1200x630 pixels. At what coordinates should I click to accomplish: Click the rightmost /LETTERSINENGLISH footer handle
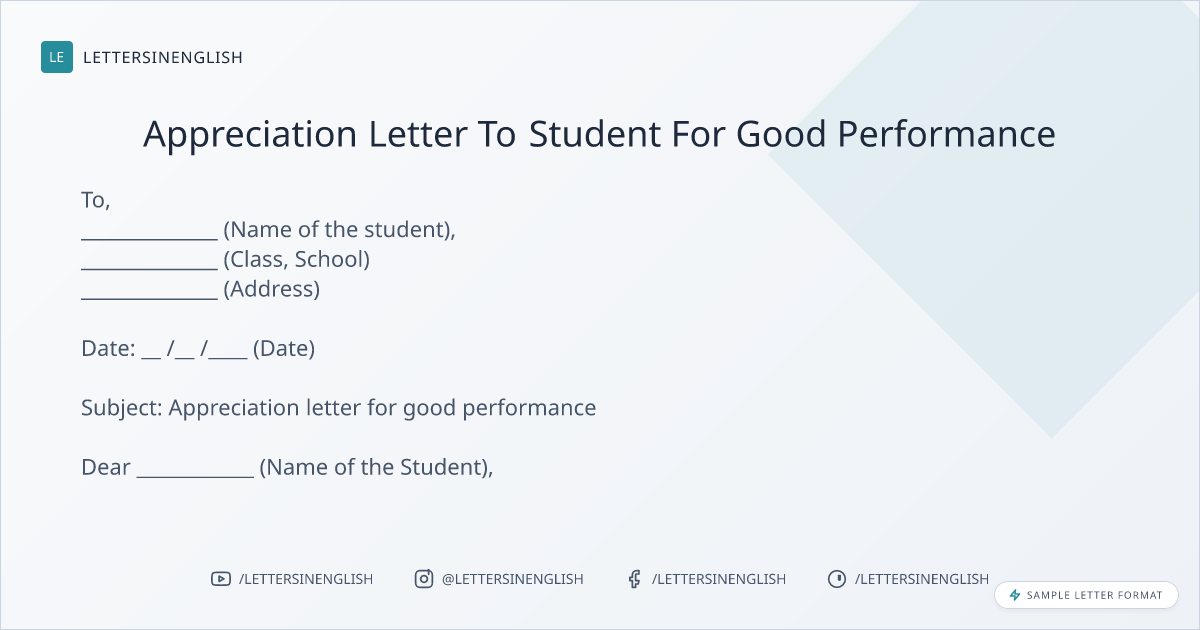[x=922, y=579]
